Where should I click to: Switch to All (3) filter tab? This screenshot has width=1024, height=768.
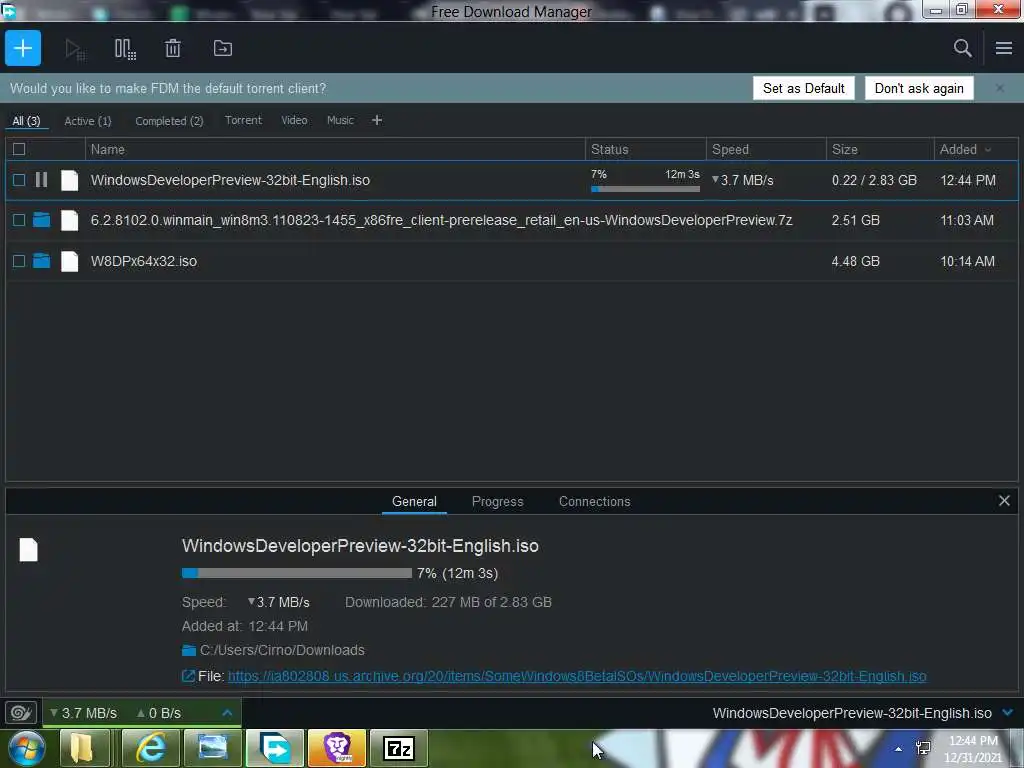(26, 121)
